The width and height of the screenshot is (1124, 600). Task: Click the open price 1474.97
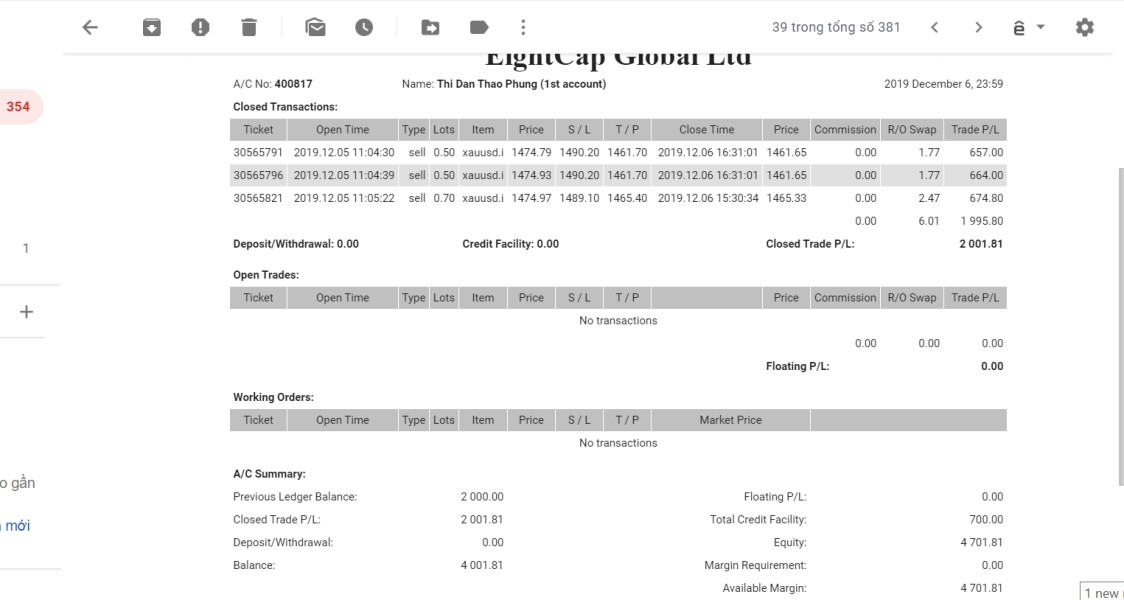point(531,198)
